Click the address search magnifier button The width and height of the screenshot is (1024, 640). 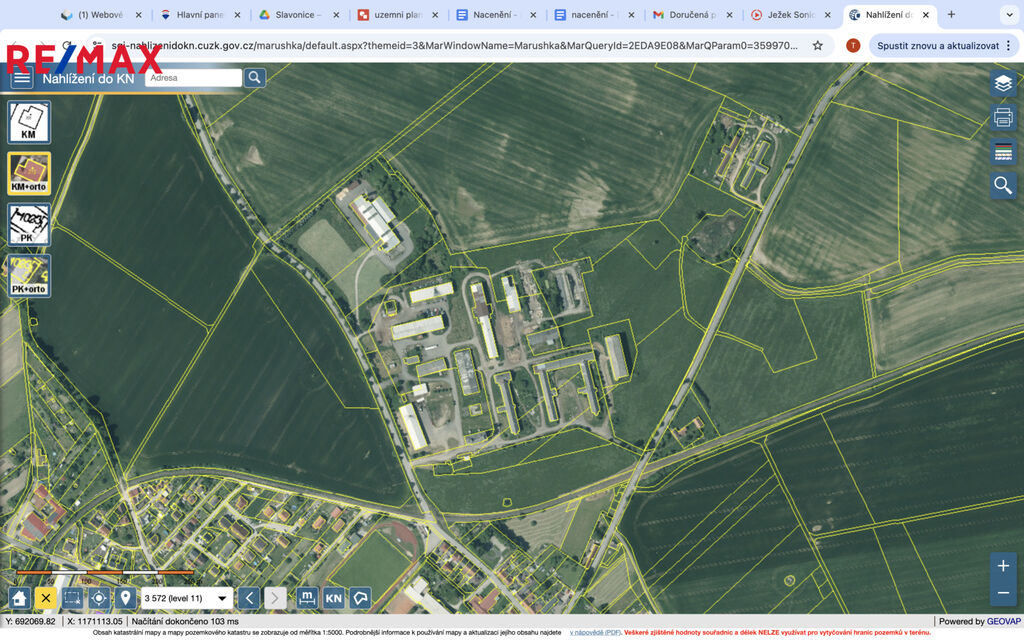point(255,78)
